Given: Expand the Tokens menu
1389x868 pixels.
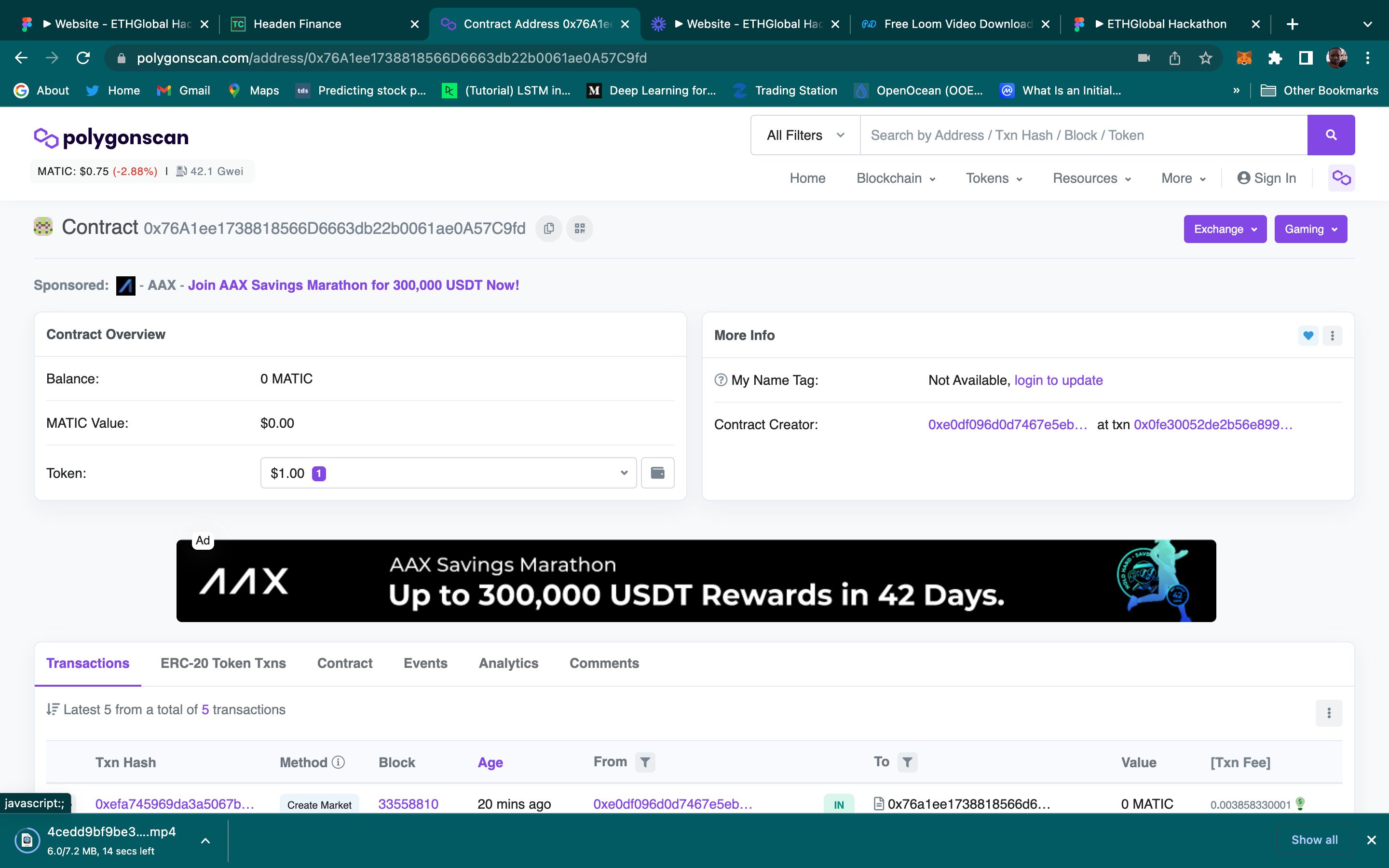Looking at the screenshot, I should coord(994,178).
